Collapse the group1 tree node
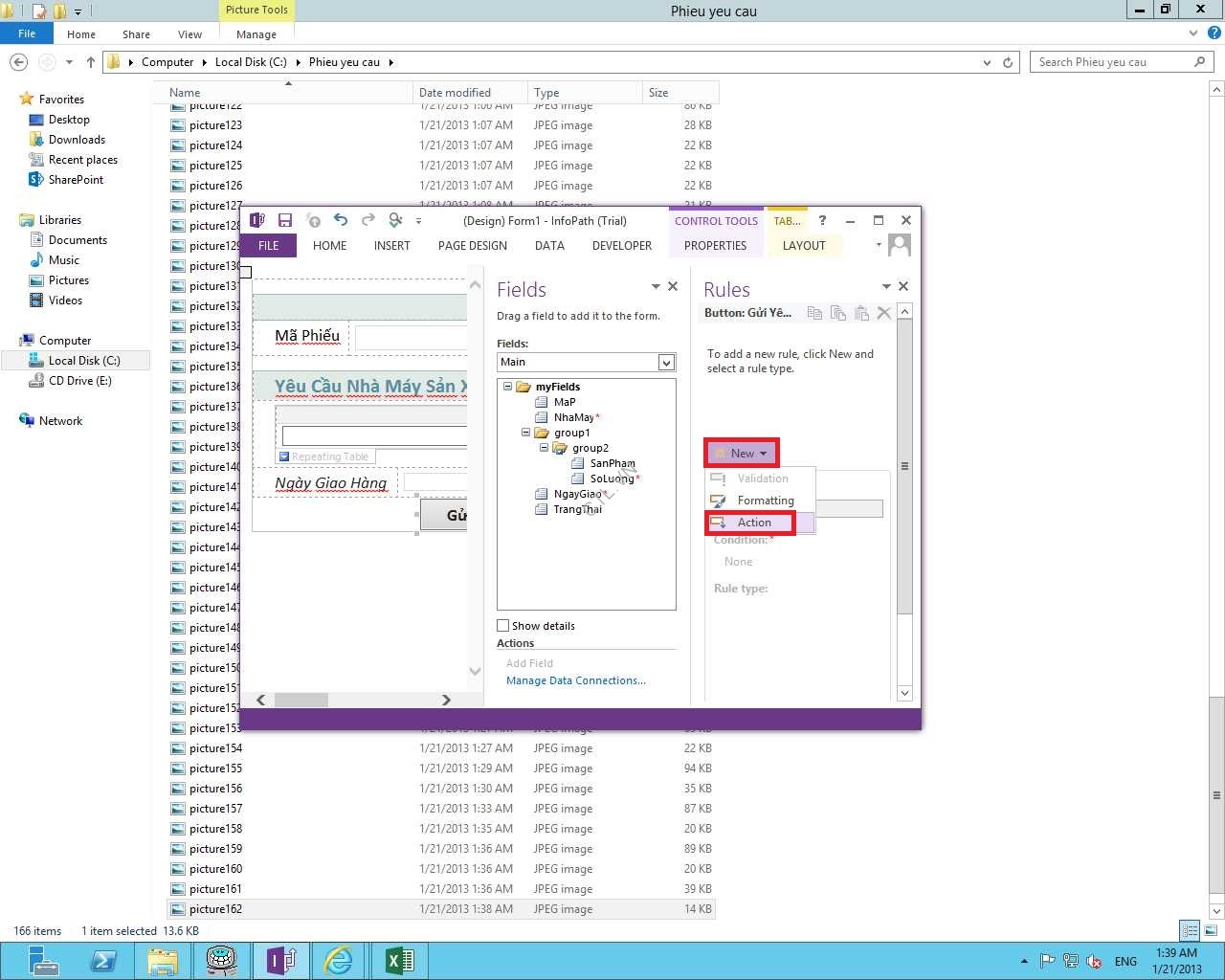This screenshot has height=980, width=1225. click(525, 433)
